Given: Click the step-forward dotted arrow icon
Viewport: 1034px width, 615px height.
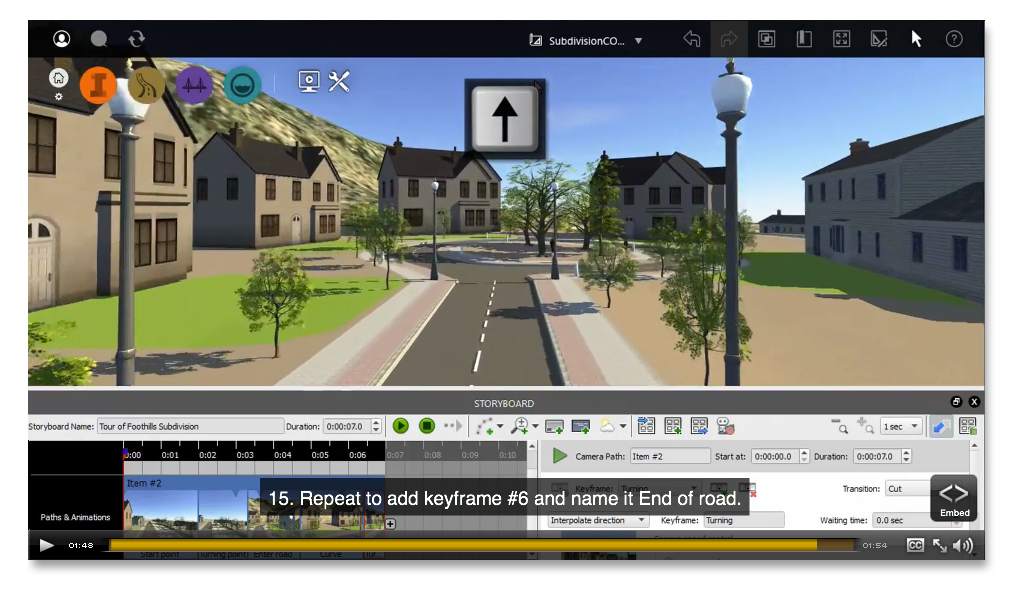Looking at the screenshot, I should coord(452,426).
